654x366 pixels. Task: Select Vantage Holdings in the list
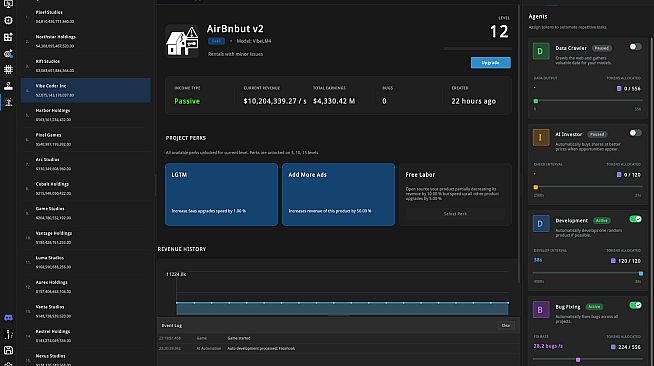pyautogui.click(x=86, y=238)
